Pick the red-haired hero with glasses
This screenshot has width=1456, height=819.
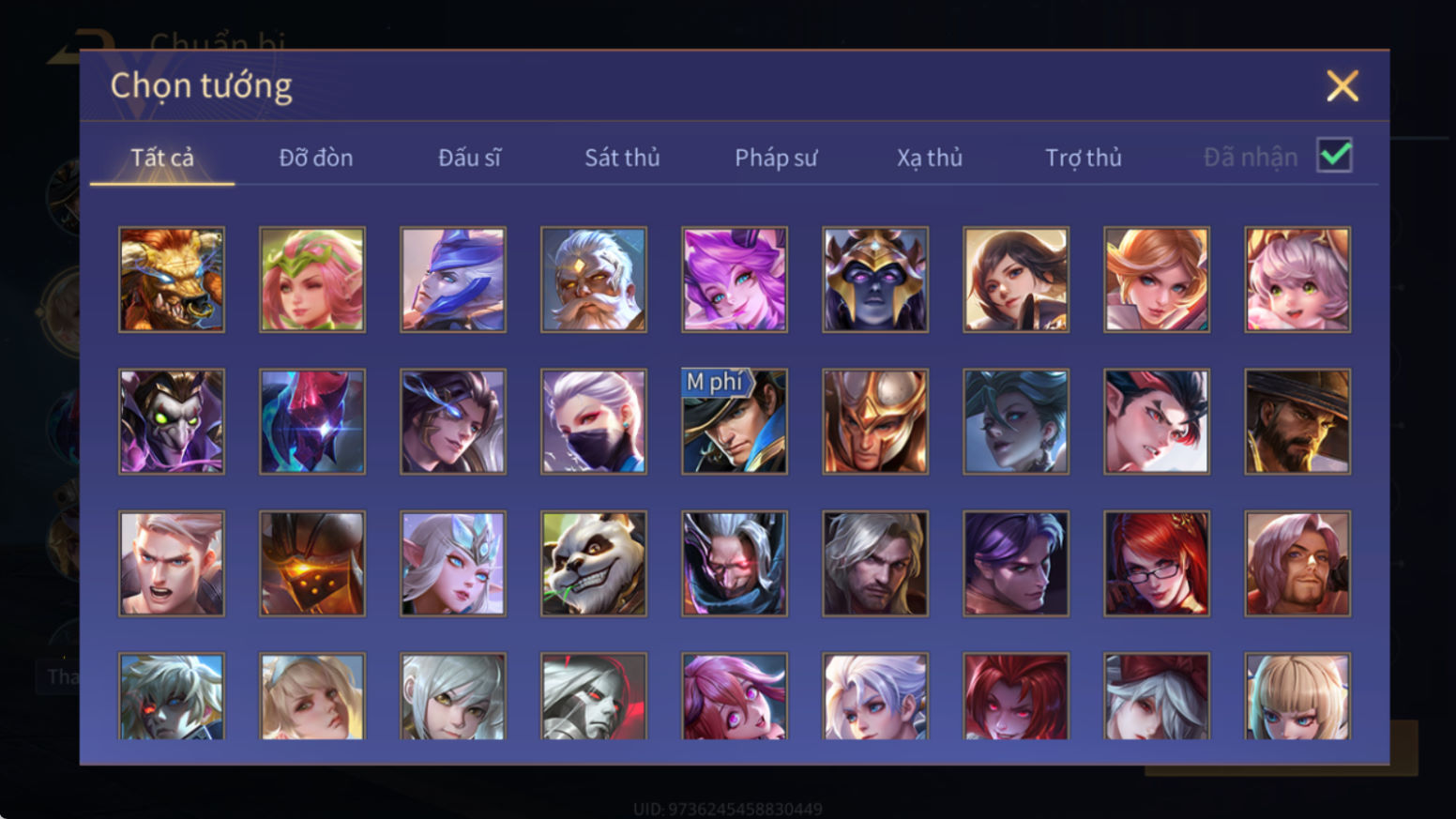click(x=1157, y=563)
